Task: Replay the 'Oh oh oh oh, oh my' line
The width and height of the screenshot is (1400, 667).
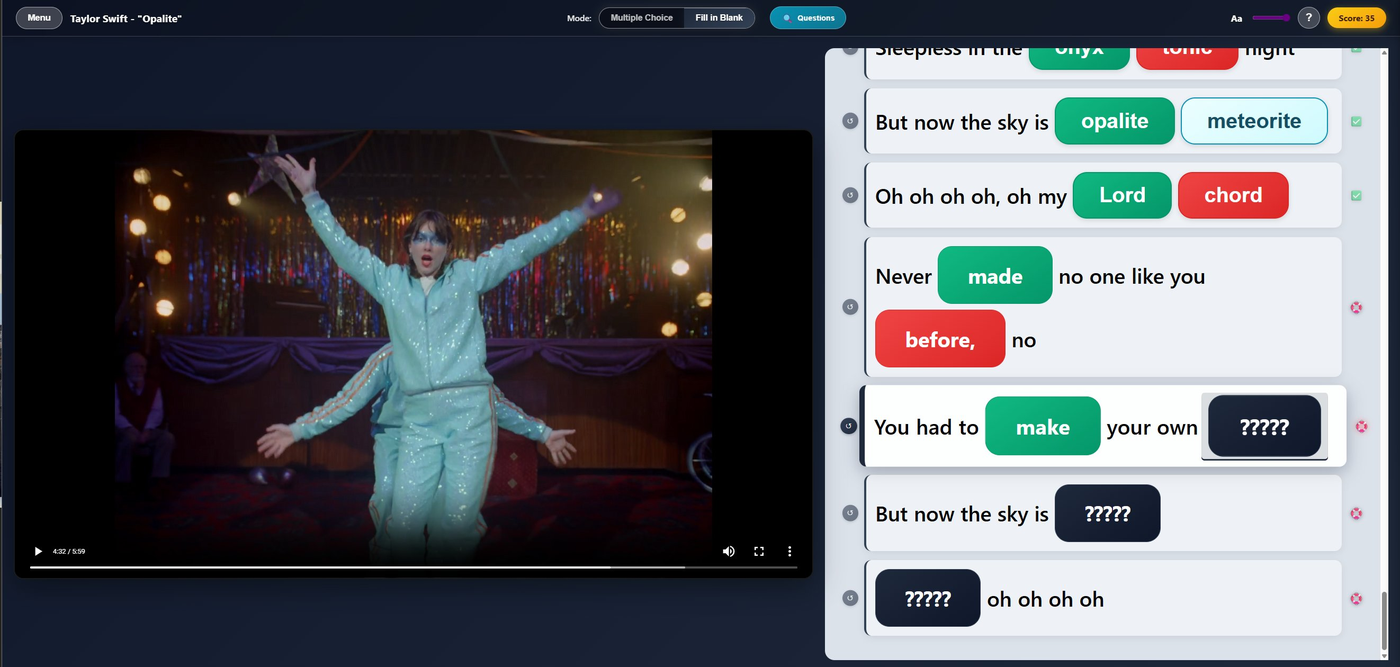Action: point(850,195)
